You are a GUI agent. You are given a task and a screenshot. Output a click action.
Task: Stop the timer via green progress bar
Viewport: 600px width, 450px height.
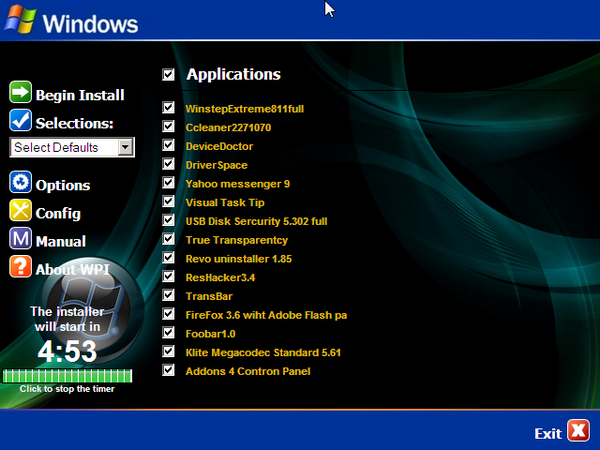(x=67, y=376)
